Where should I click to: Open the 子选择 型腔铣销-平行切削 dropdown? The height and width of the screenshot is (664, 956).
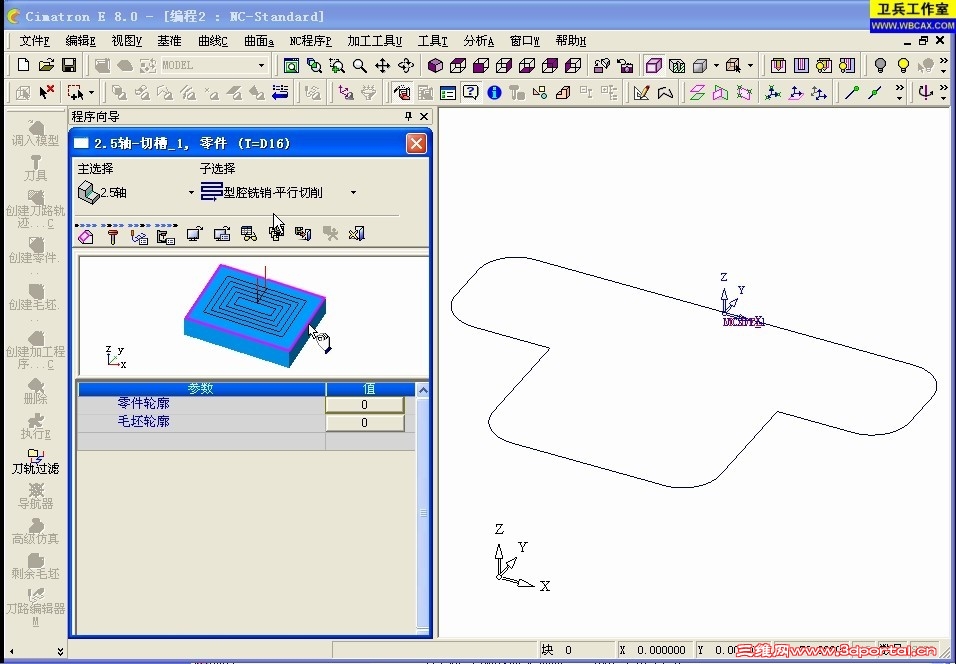coord(353,193)
